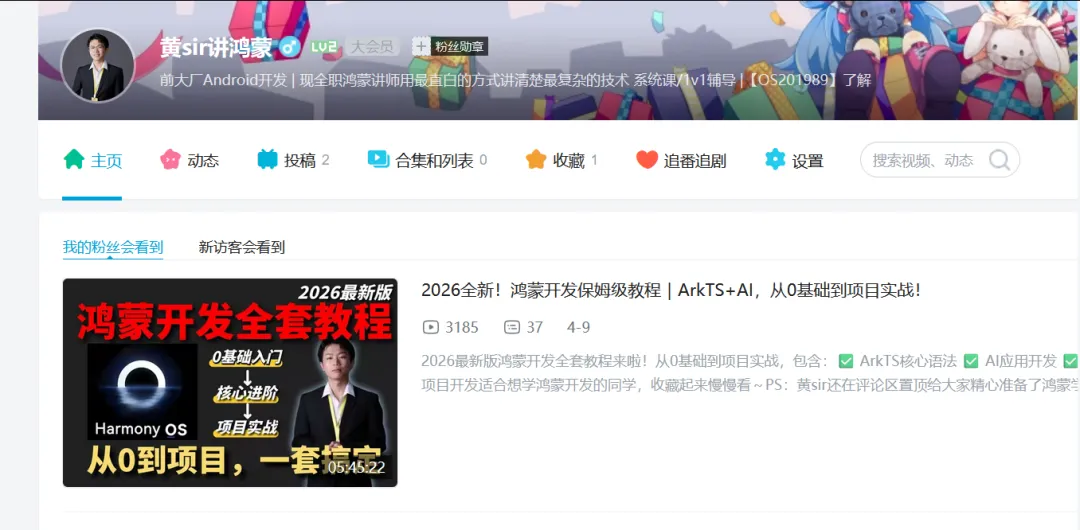The height and width of the screenshot is (530, 1080).
Task: Select the 新访客会看到 sub-tab
Action: 242,247
